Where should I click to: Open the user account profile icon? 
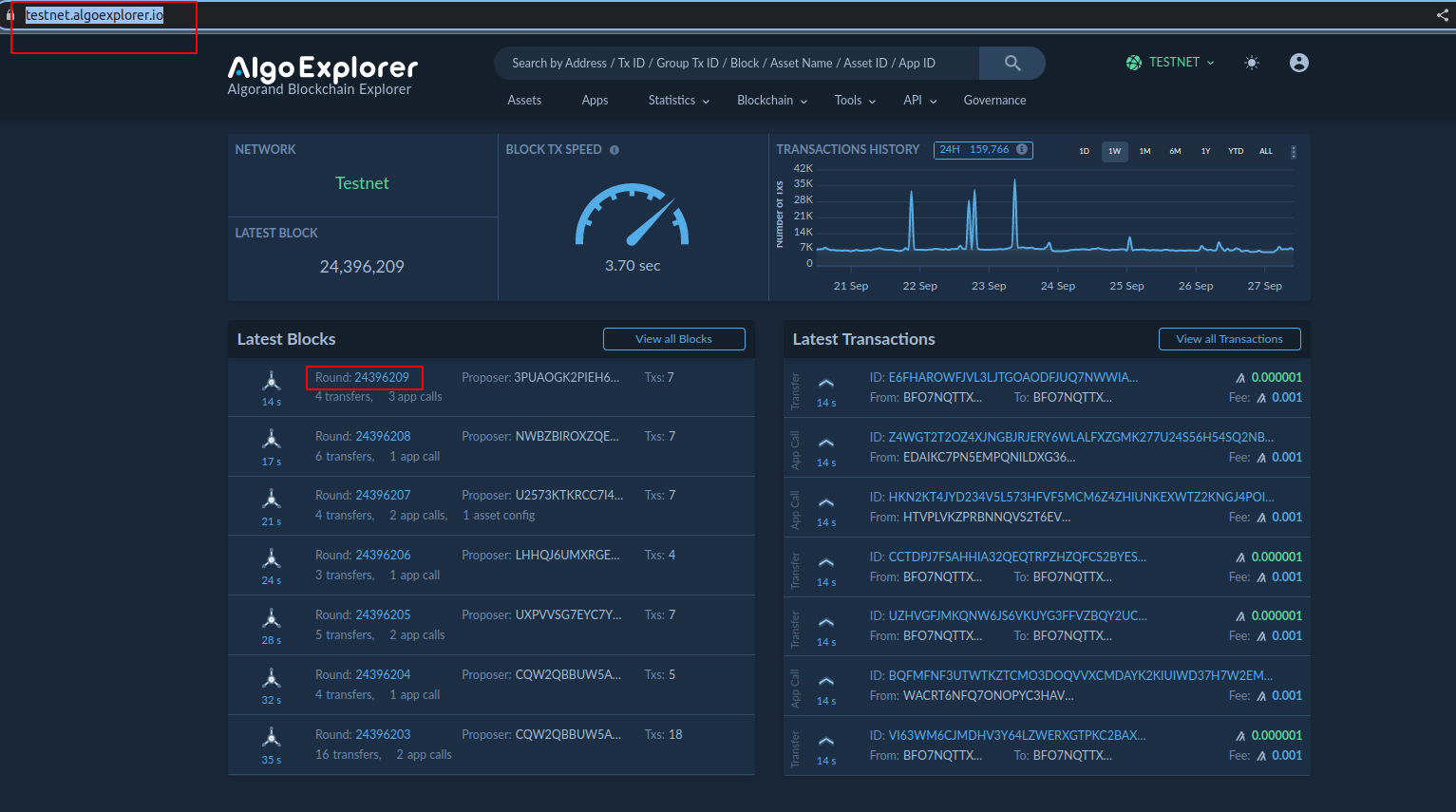pos(1299,63)
